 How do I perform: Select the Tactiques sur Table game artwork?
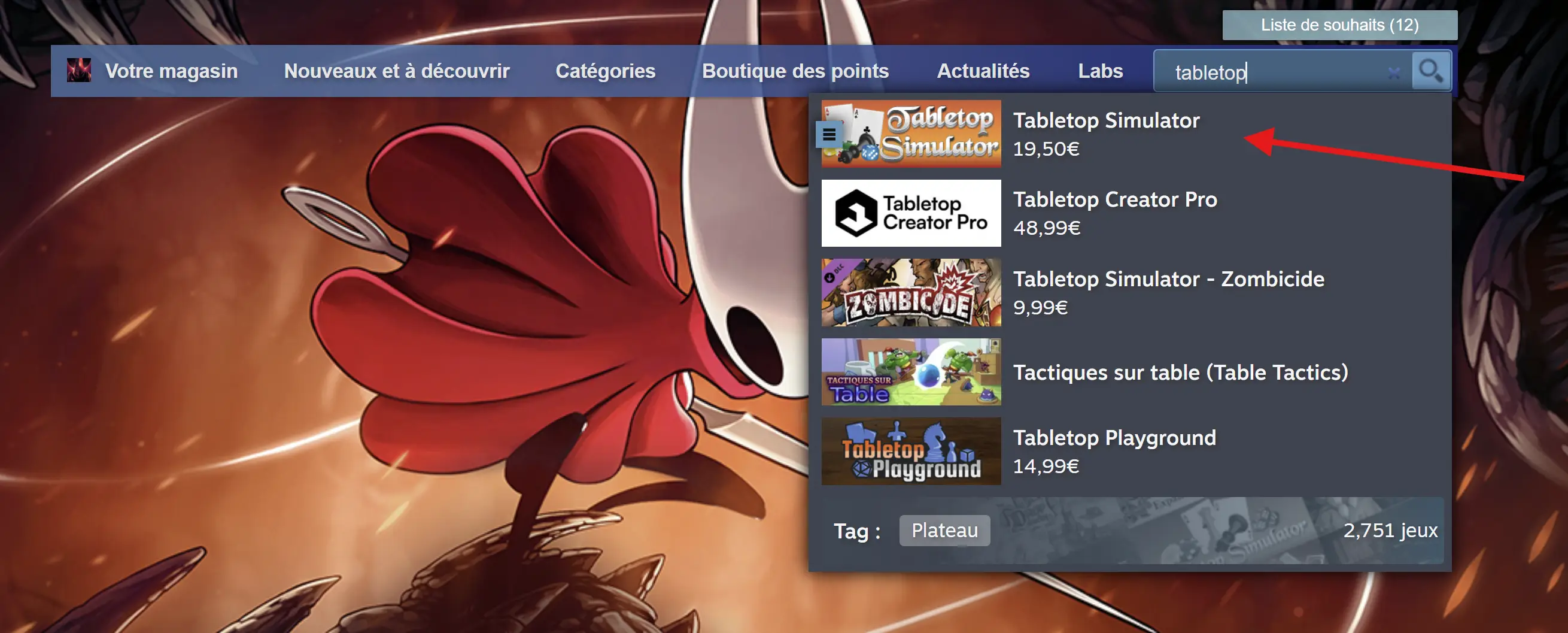[911, 372]
